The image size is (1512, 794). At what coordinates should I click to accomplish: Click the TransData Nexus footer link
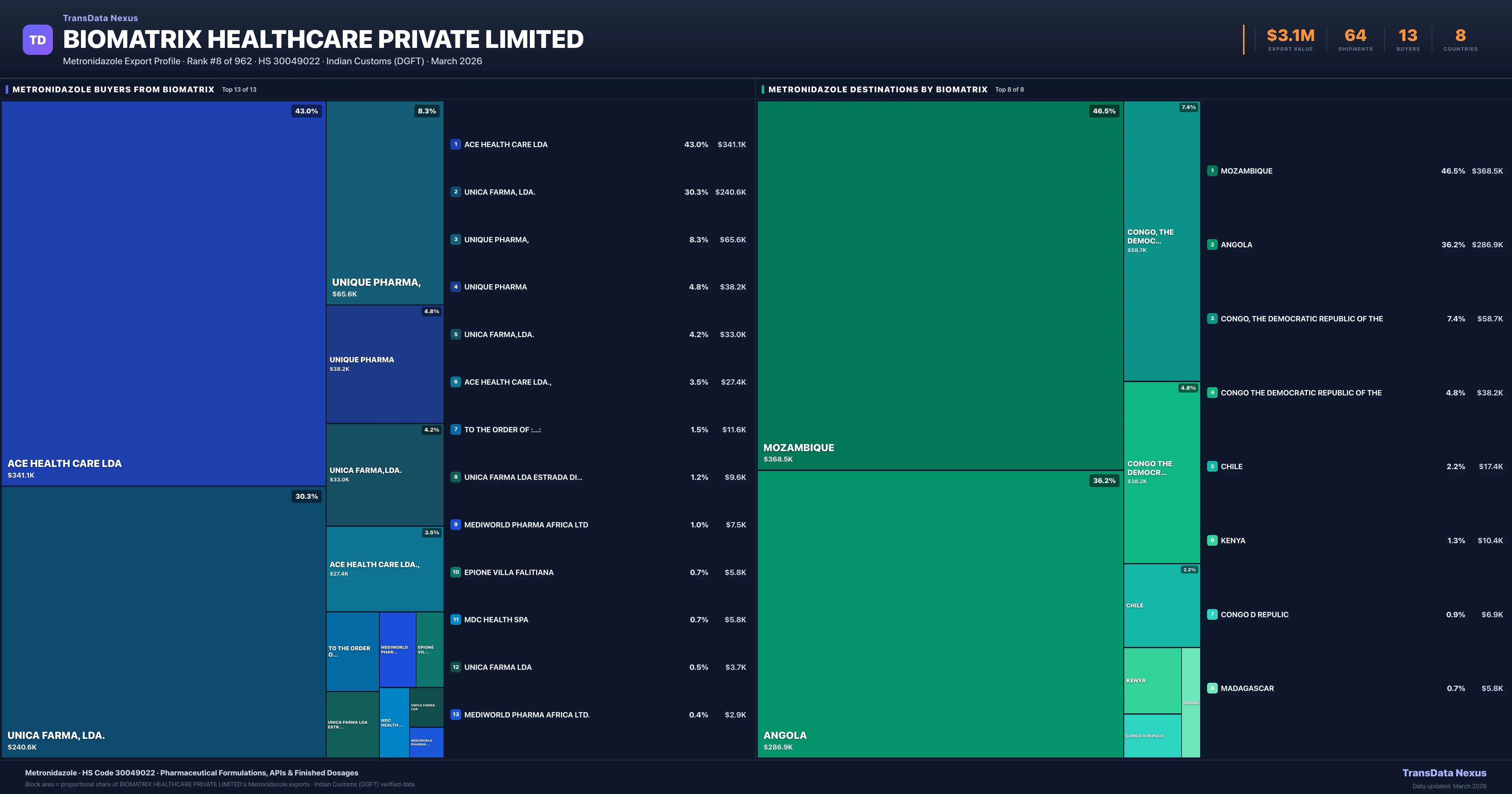tap(1445, 773)
